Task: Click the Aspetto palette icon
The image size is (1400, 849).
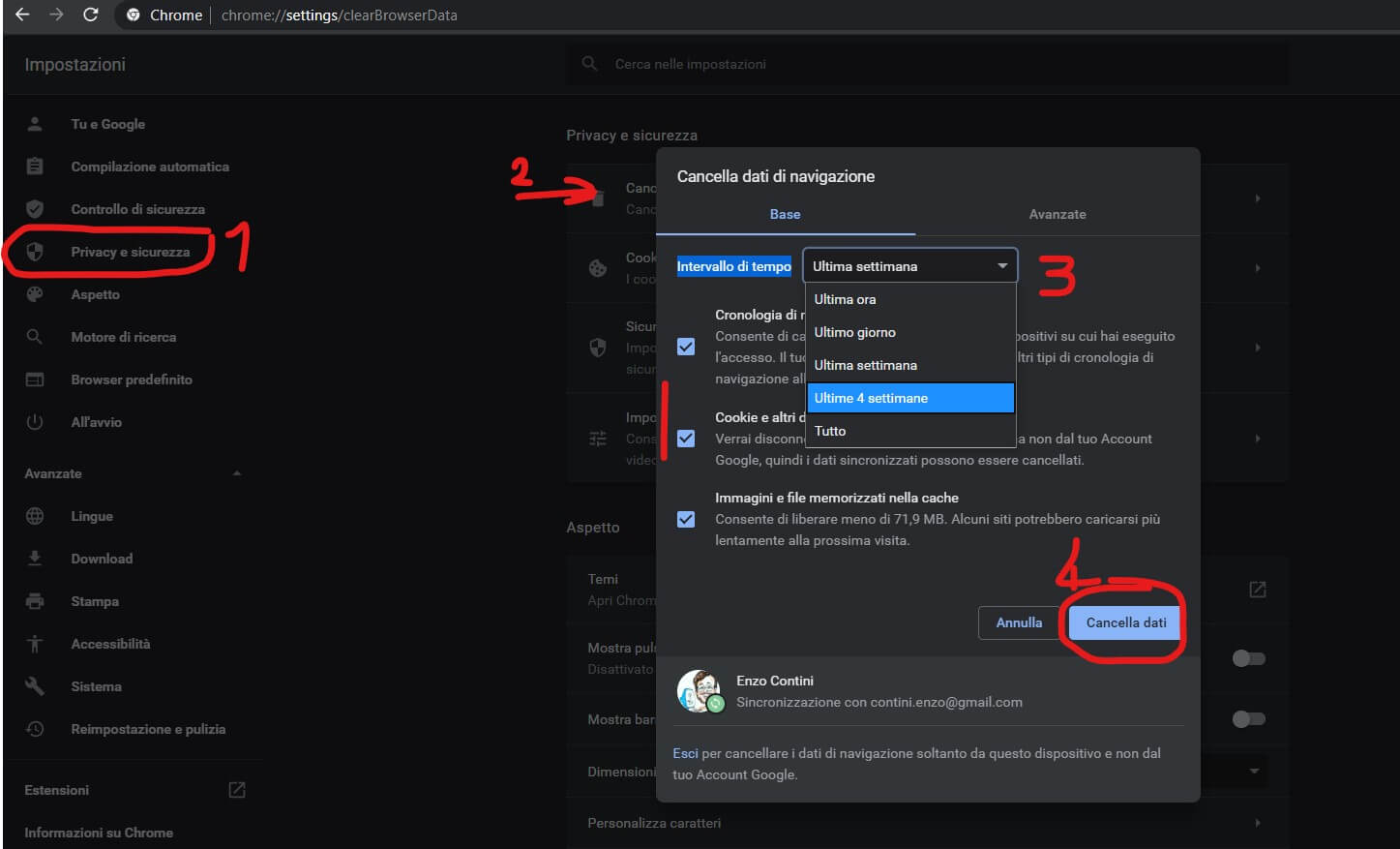Action: (x=35, y=294)
